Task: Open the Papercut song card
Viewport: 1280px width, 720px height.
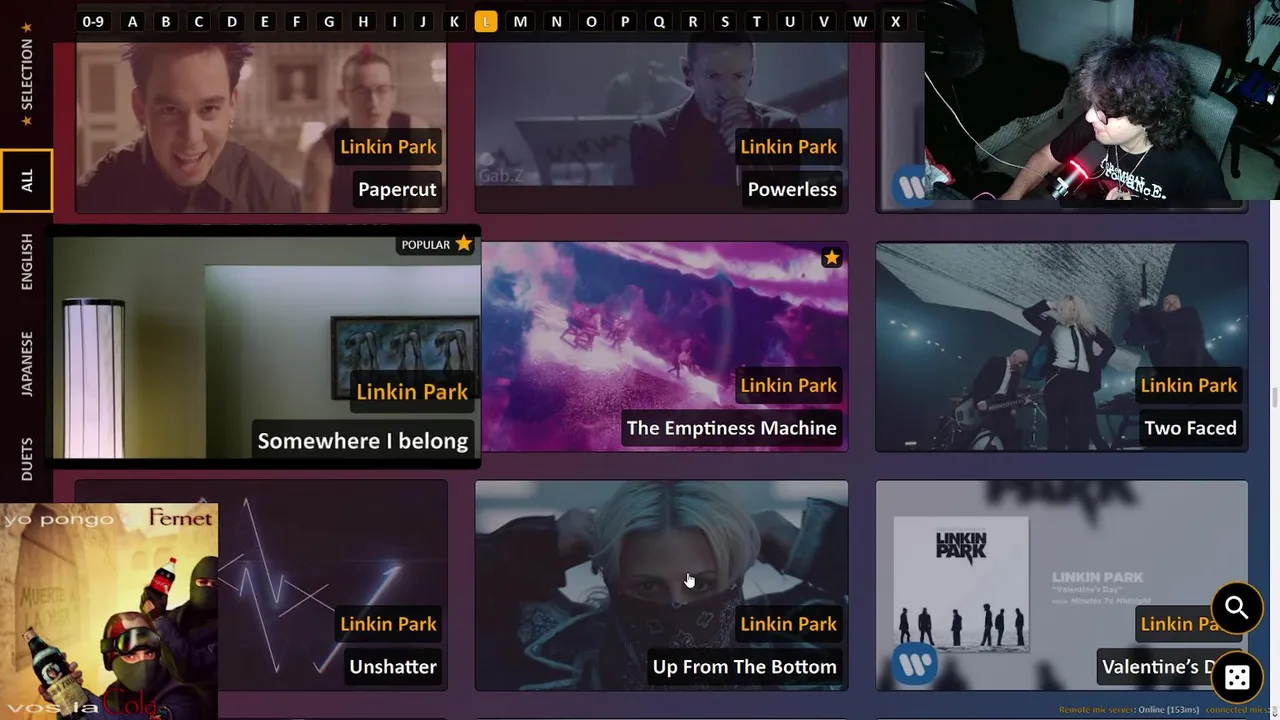Action: click(261, 127)
